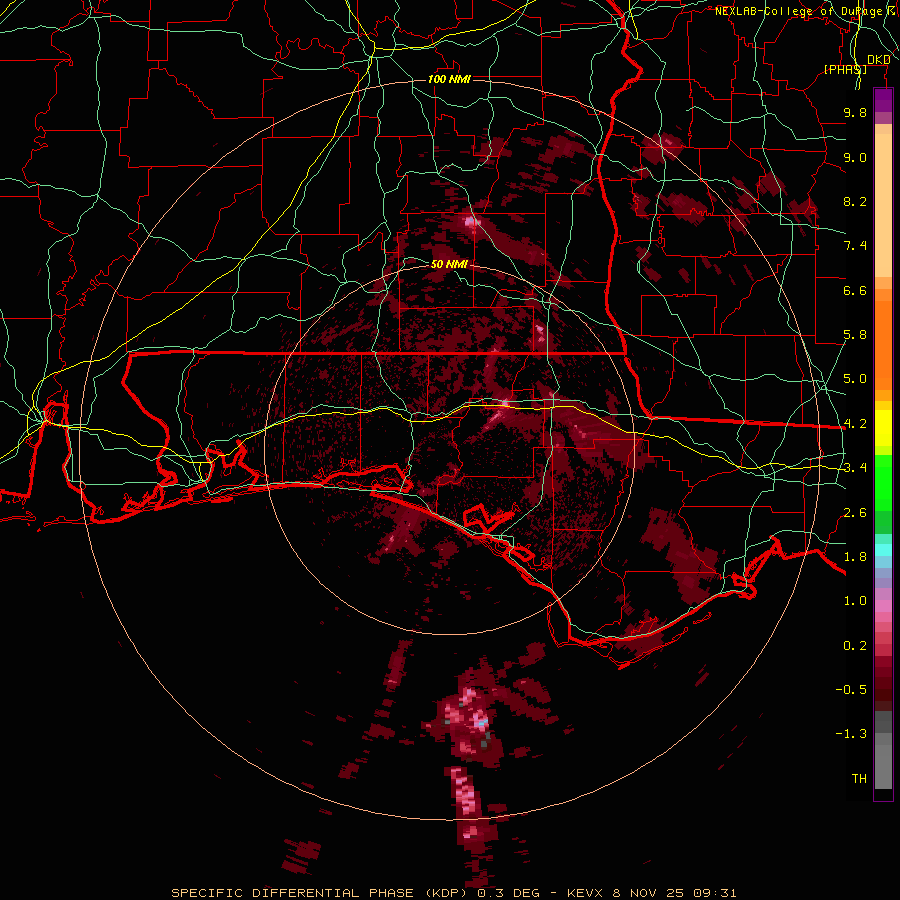Pick the pink band near 1.0 on the scale

pos(883,606)
